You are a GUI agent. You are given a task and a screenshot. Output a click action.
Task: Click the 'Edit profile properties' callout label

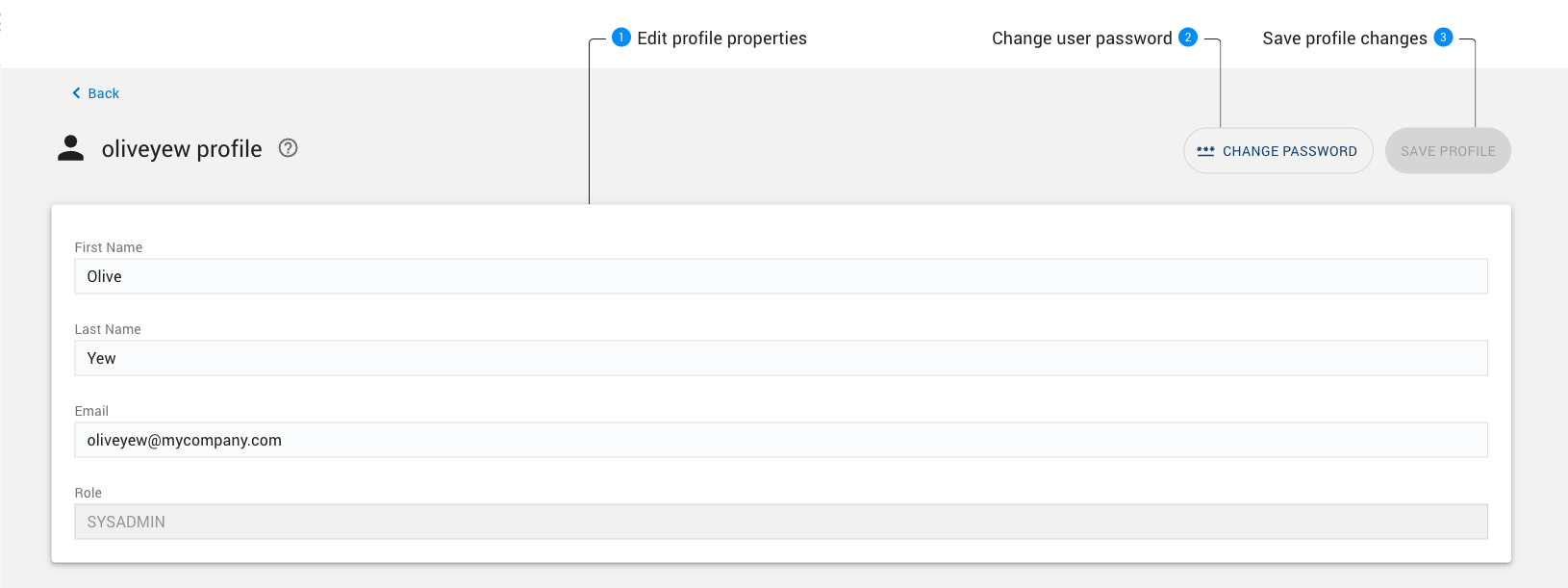point(721,38)
